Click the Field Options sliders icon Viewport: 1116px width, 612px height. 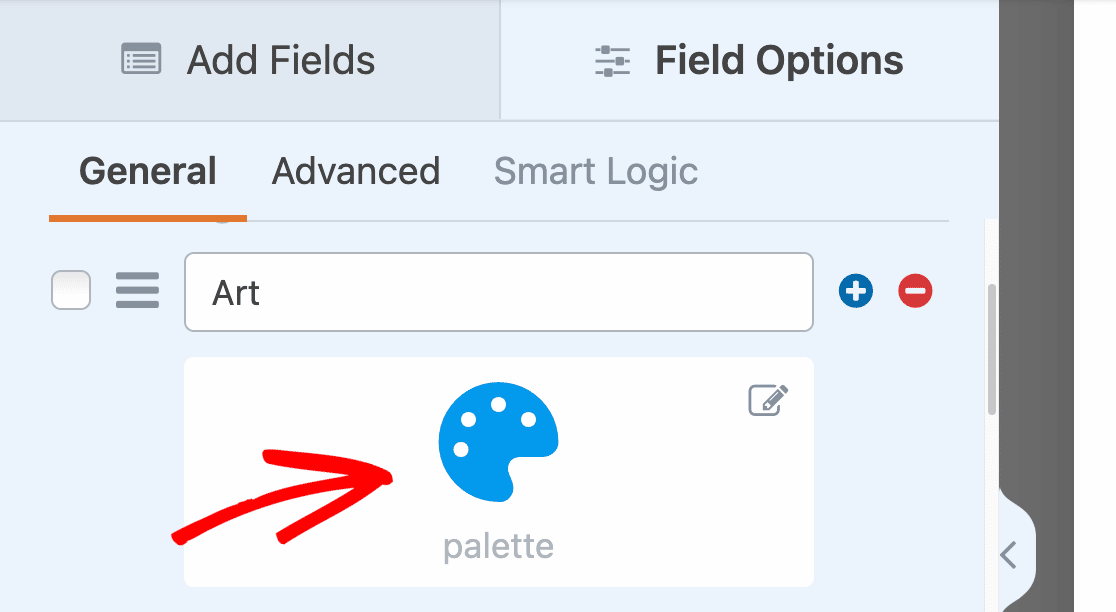pyautogui.click(x=613, y=60)
